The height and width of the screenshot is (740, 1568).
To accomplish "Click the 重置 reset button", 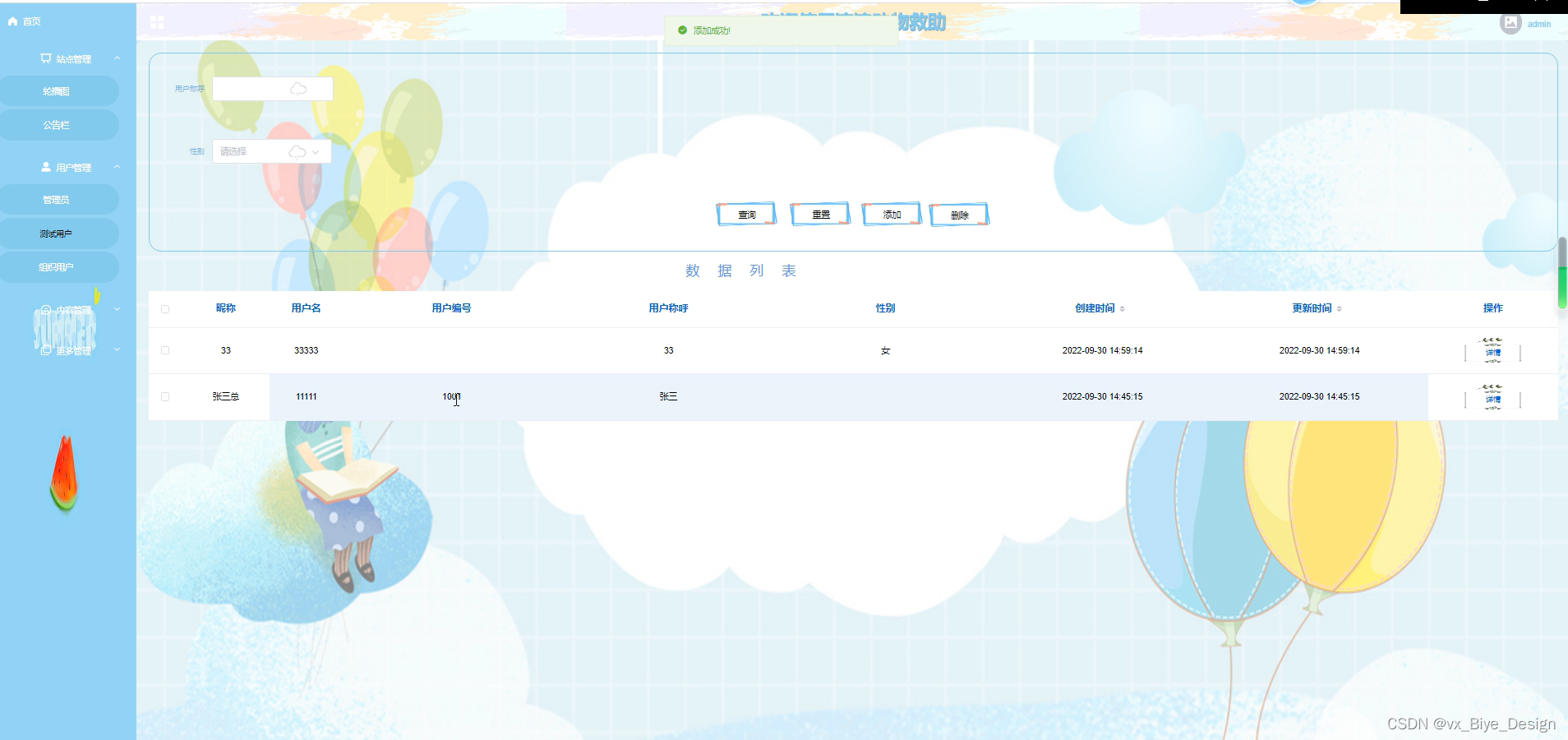I will [820, 214].
